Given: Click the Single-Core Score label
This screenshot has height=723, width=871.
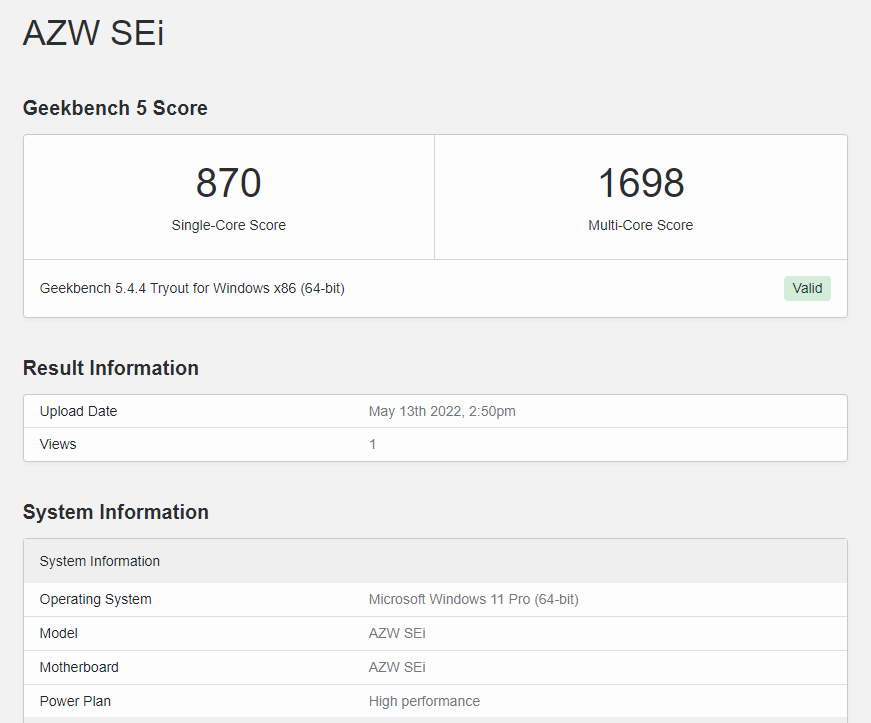Looking at the screenshot, I should 228,225.
